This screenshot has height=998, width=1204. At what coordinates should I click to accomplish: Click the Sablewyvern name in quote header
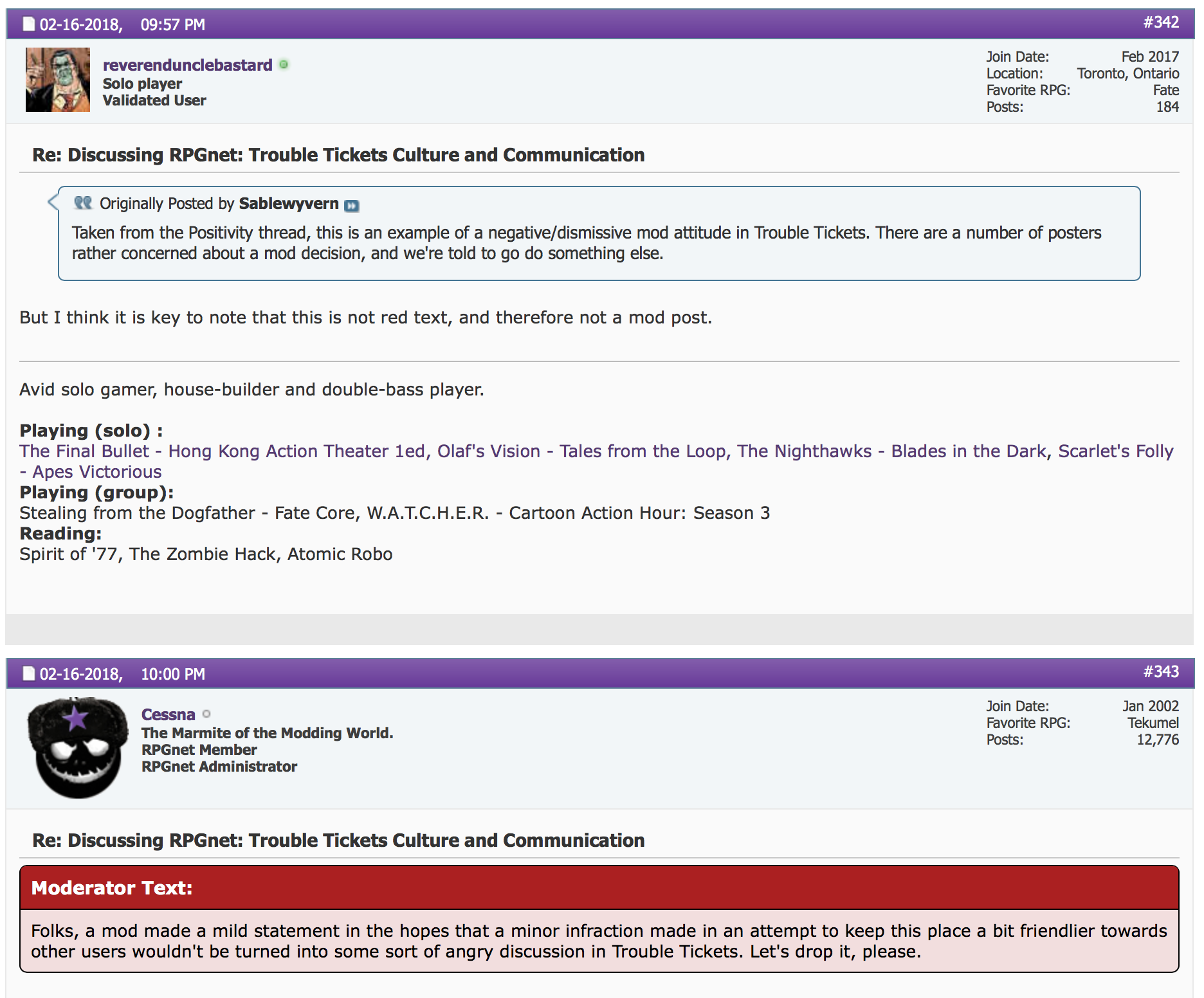[289, 204]
